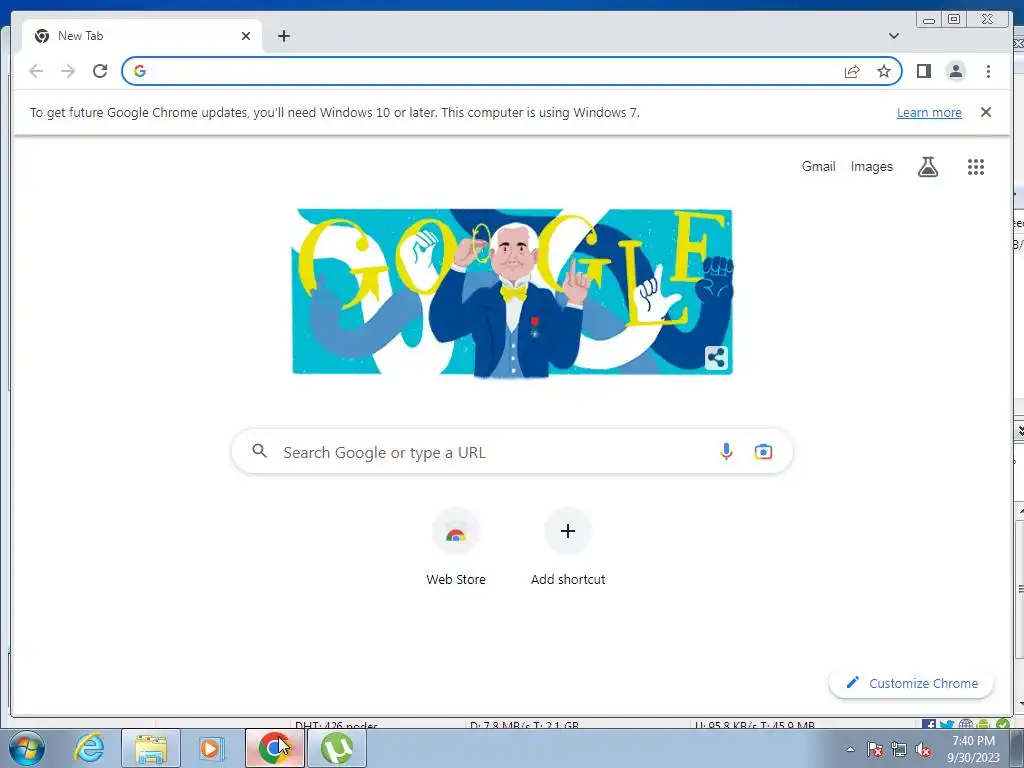Viewport: 1024px width, 768px height.
Task: Click the magnifier icon in search box
Action: [259, 451]
